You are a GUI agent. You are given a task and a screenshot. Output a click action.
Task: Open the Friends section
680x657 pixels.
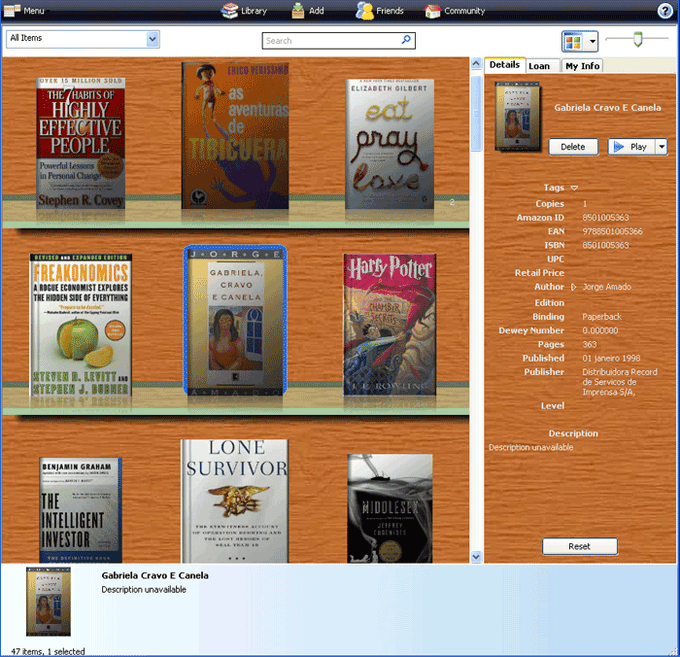coord(379,10)
